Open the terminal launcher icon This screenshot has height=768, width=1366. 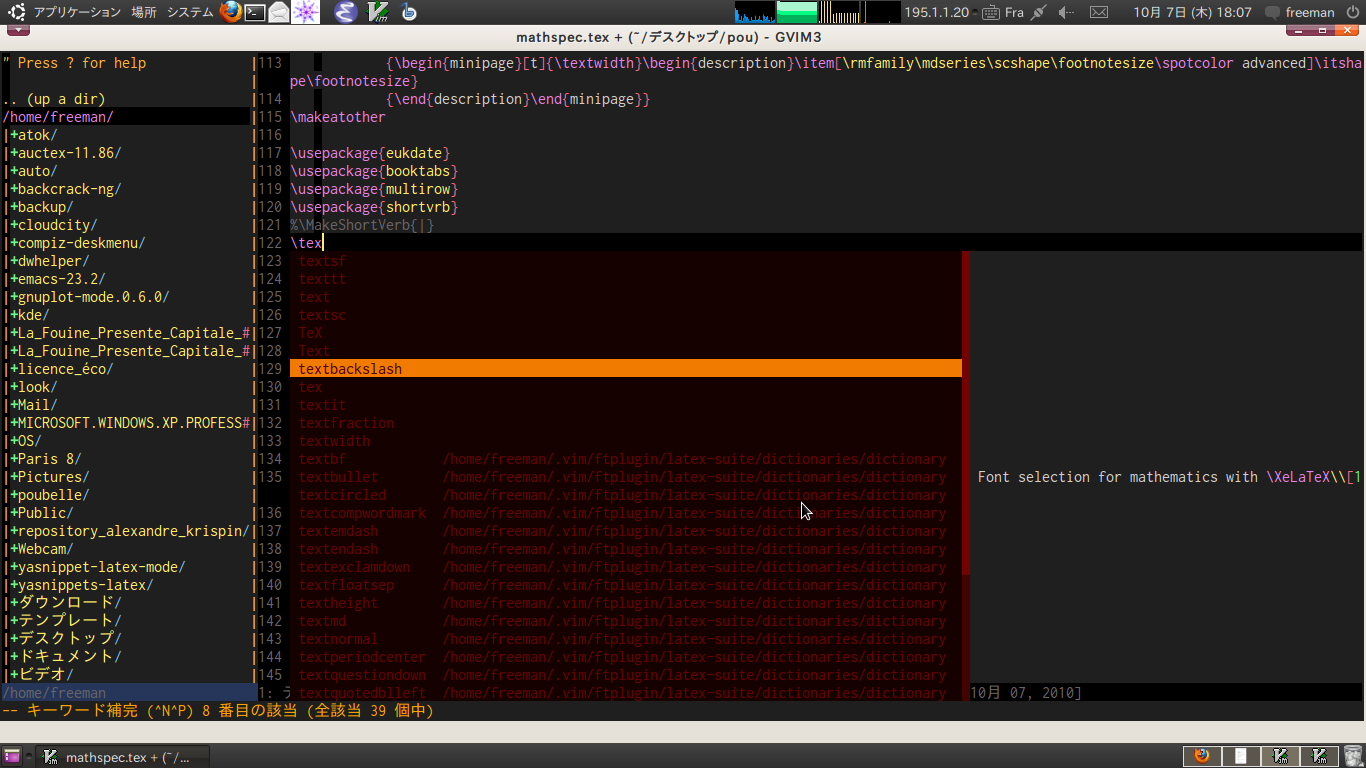[255, 12]
